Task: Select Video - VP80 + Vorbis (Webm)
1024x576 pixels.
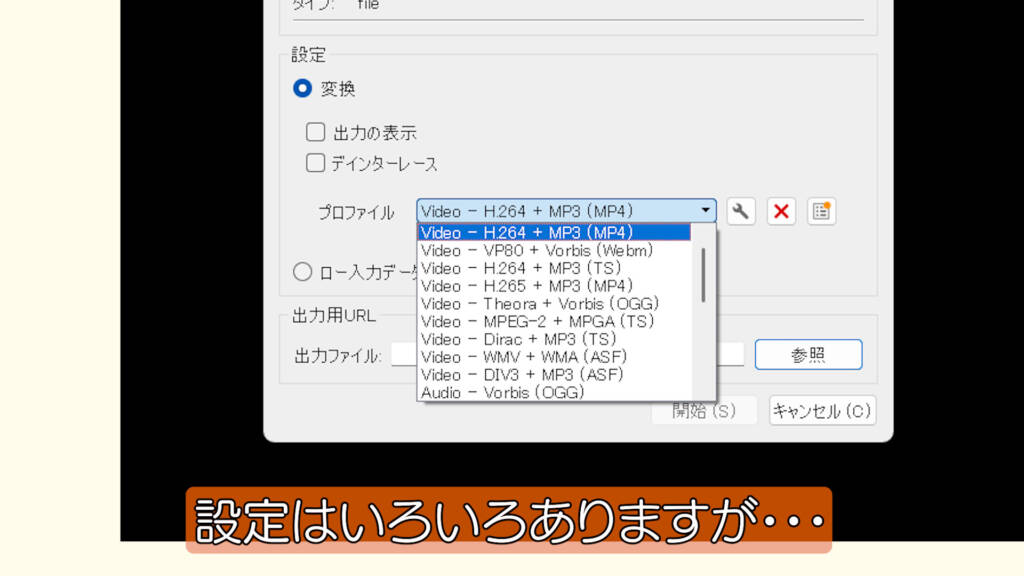Action: (537, 250)
